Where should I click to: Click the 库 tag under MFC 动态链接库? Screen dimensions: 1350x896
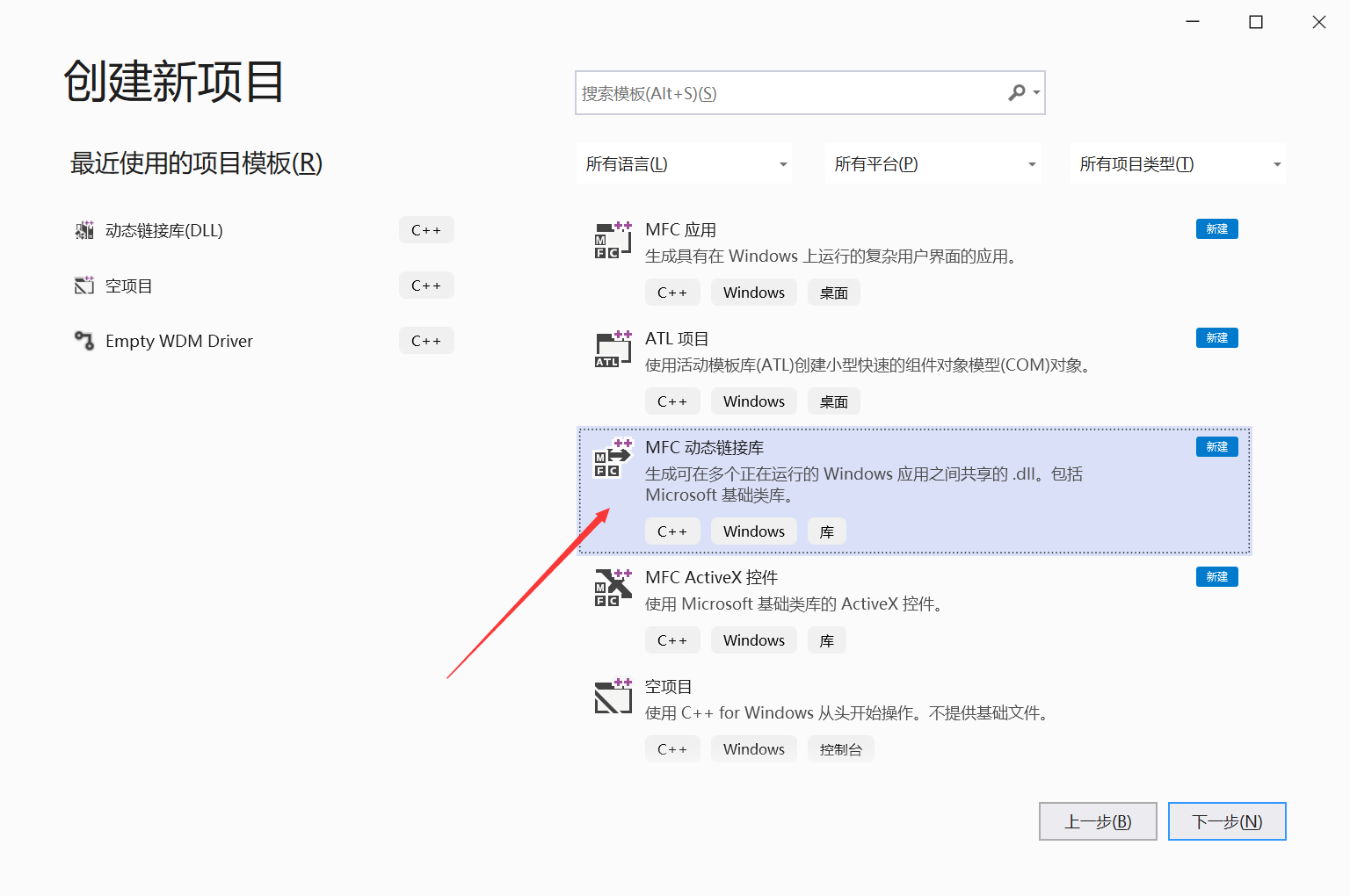[827, 531]
